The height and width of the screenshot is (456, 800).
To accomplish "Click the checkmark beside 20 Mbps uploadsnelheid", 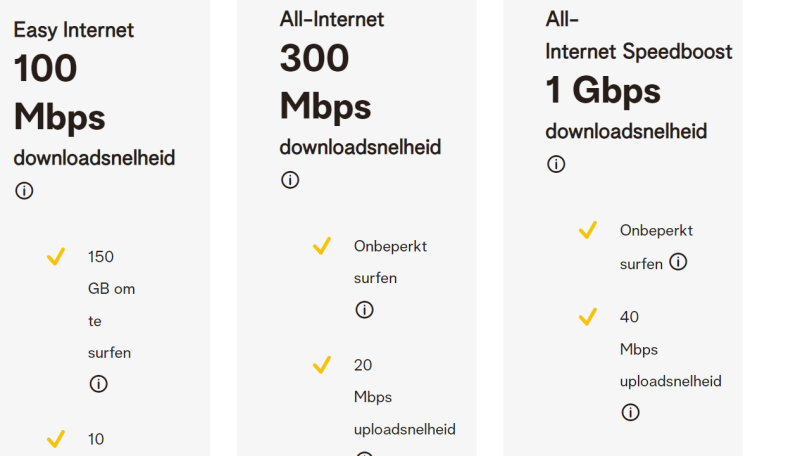I will coord(322,366).
